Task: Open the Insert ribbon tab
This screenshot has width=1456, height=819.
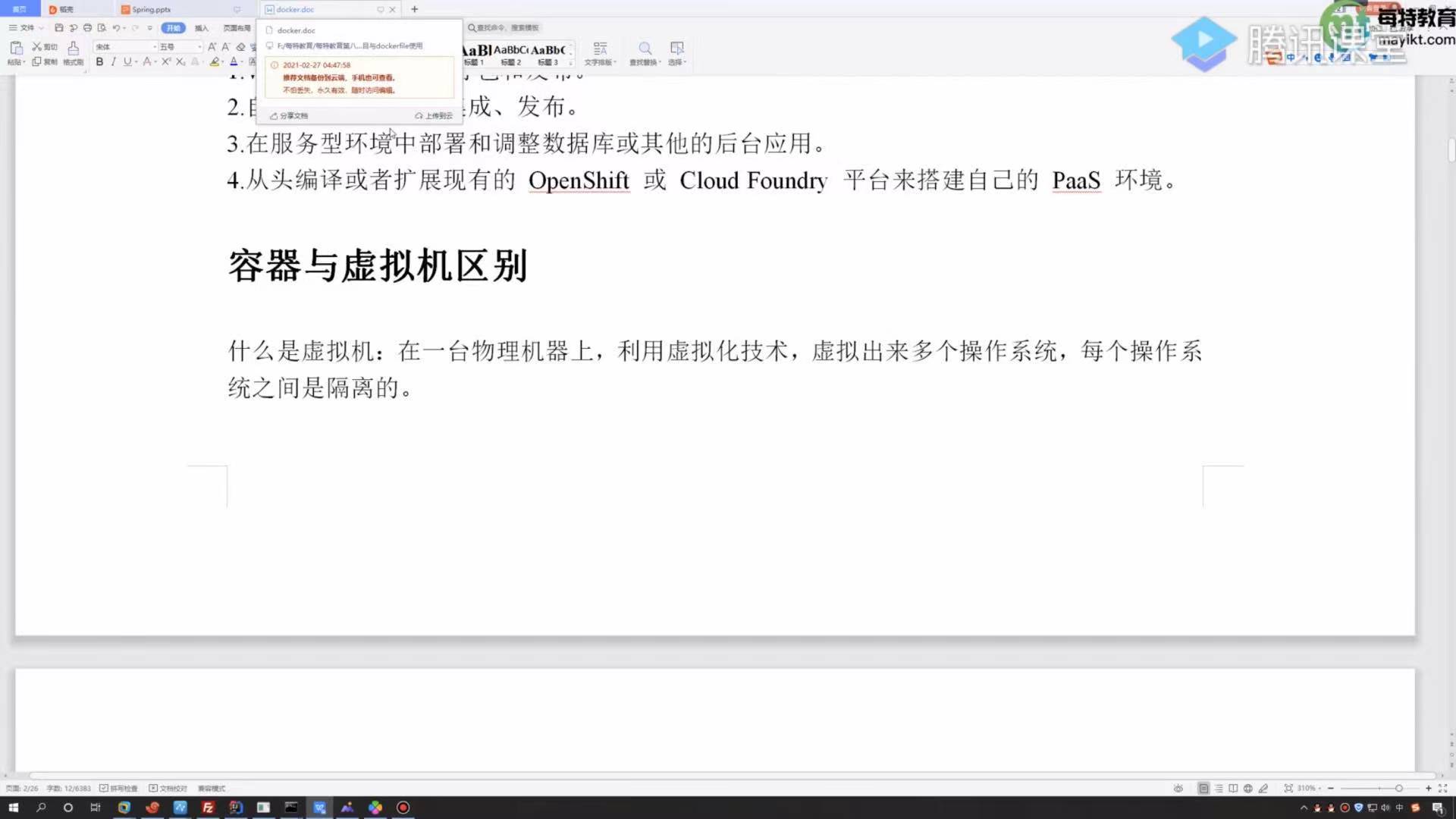Action: pyautogui.click(x=201, y=28)
